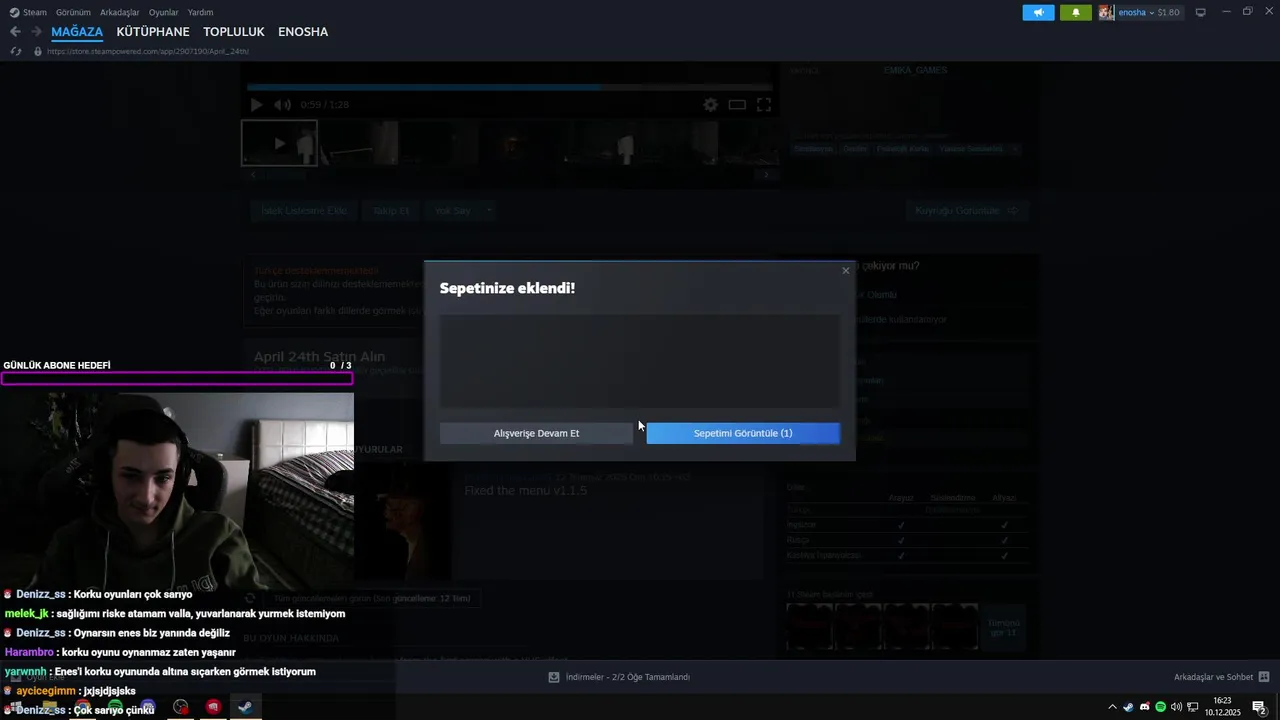Reload the store page
Viewport: 1280px width, 720px height.
coord(15,51)
